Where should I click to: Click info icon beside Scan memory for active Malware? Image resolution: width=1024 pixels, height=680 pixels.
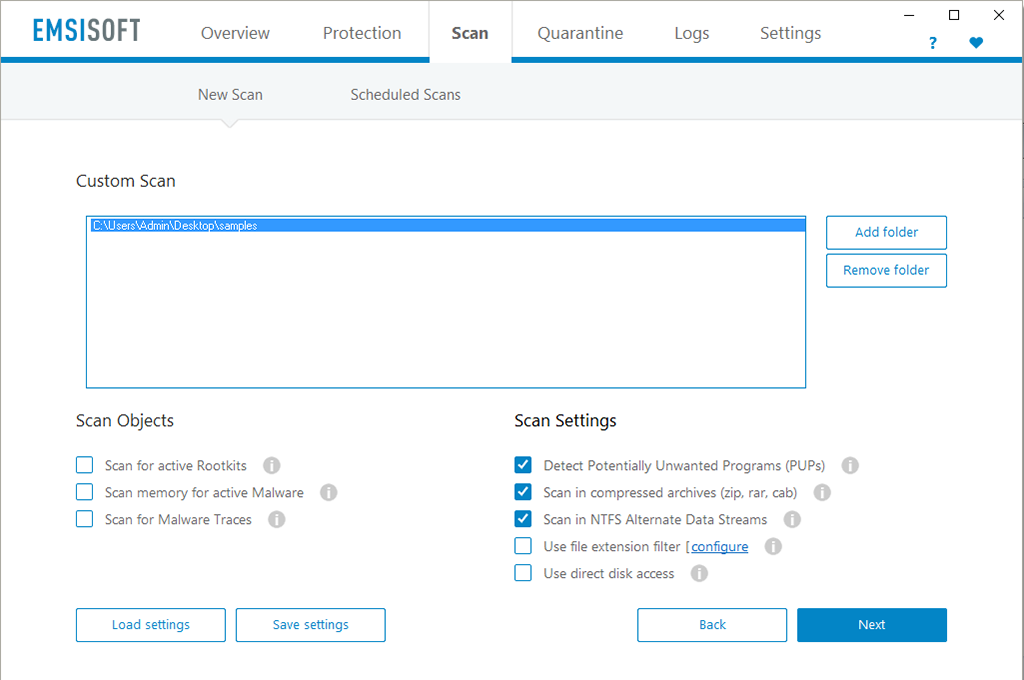(x=328, y=492)
